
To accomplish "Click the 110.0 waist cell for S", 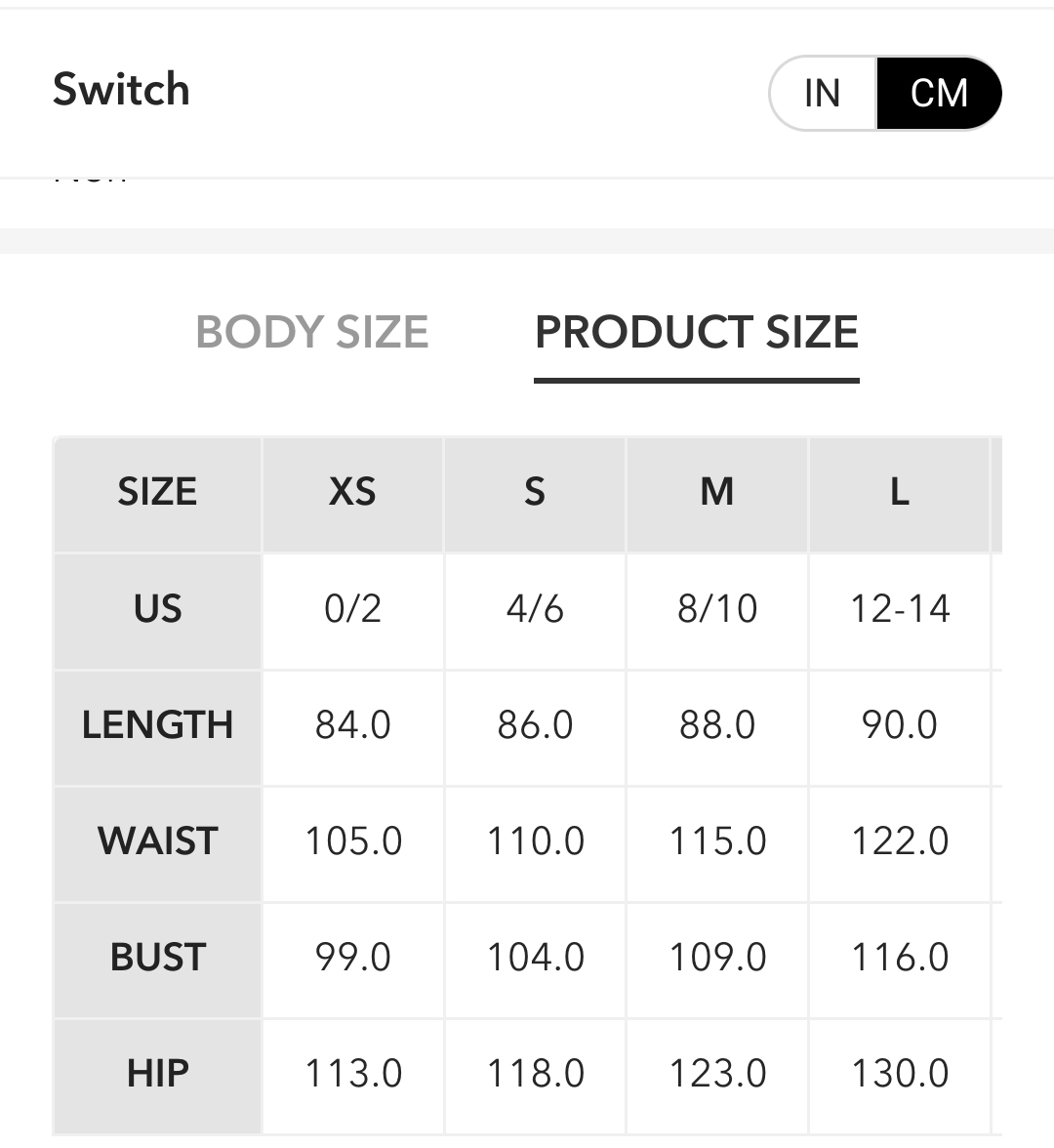I will [x=535, y=841].
